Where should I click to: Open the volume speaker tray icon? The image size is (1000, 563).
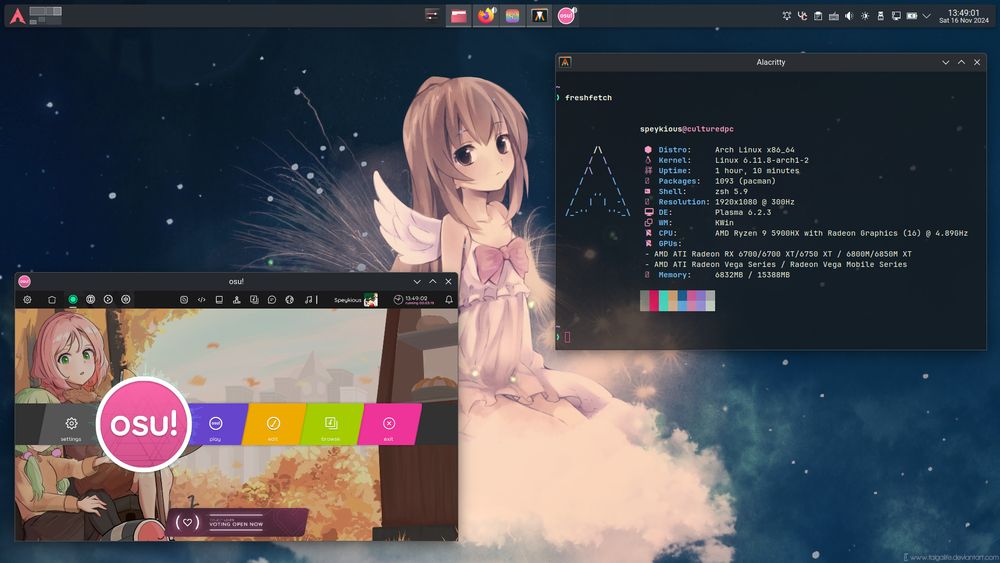click(x=849, y=16)
